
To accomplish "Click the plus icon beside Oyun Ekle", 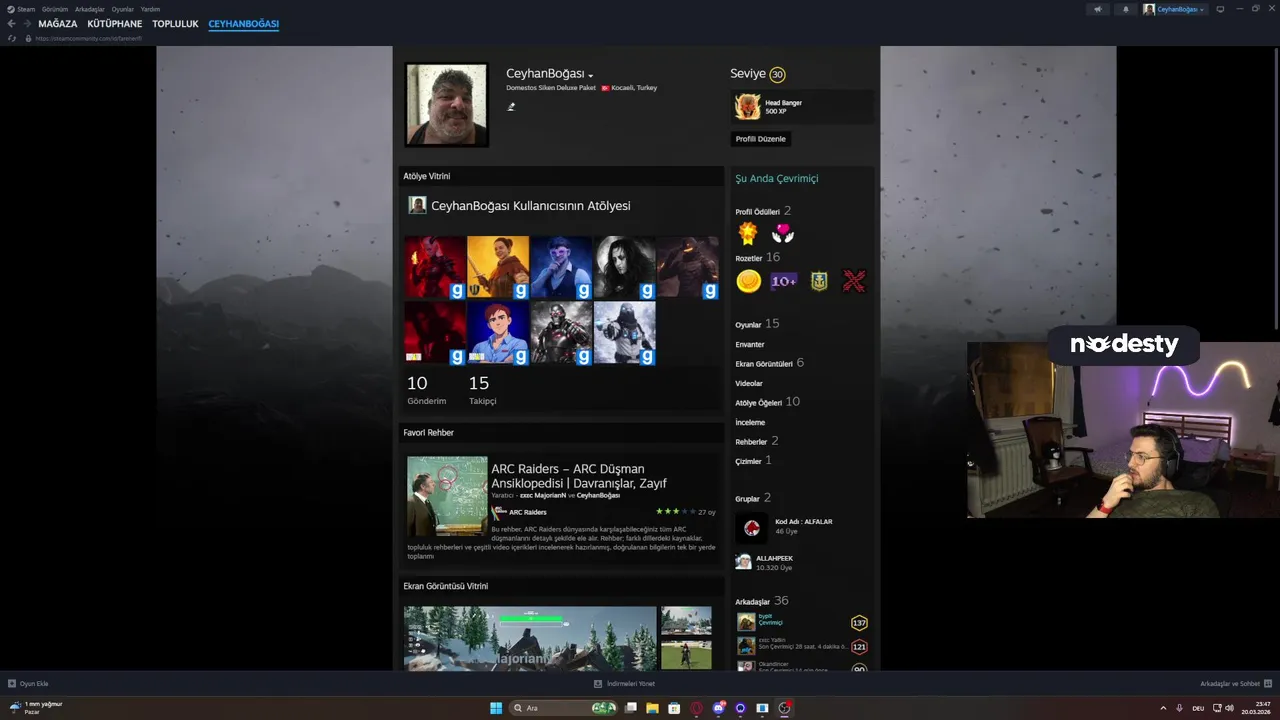I will [x=12, y=684].
